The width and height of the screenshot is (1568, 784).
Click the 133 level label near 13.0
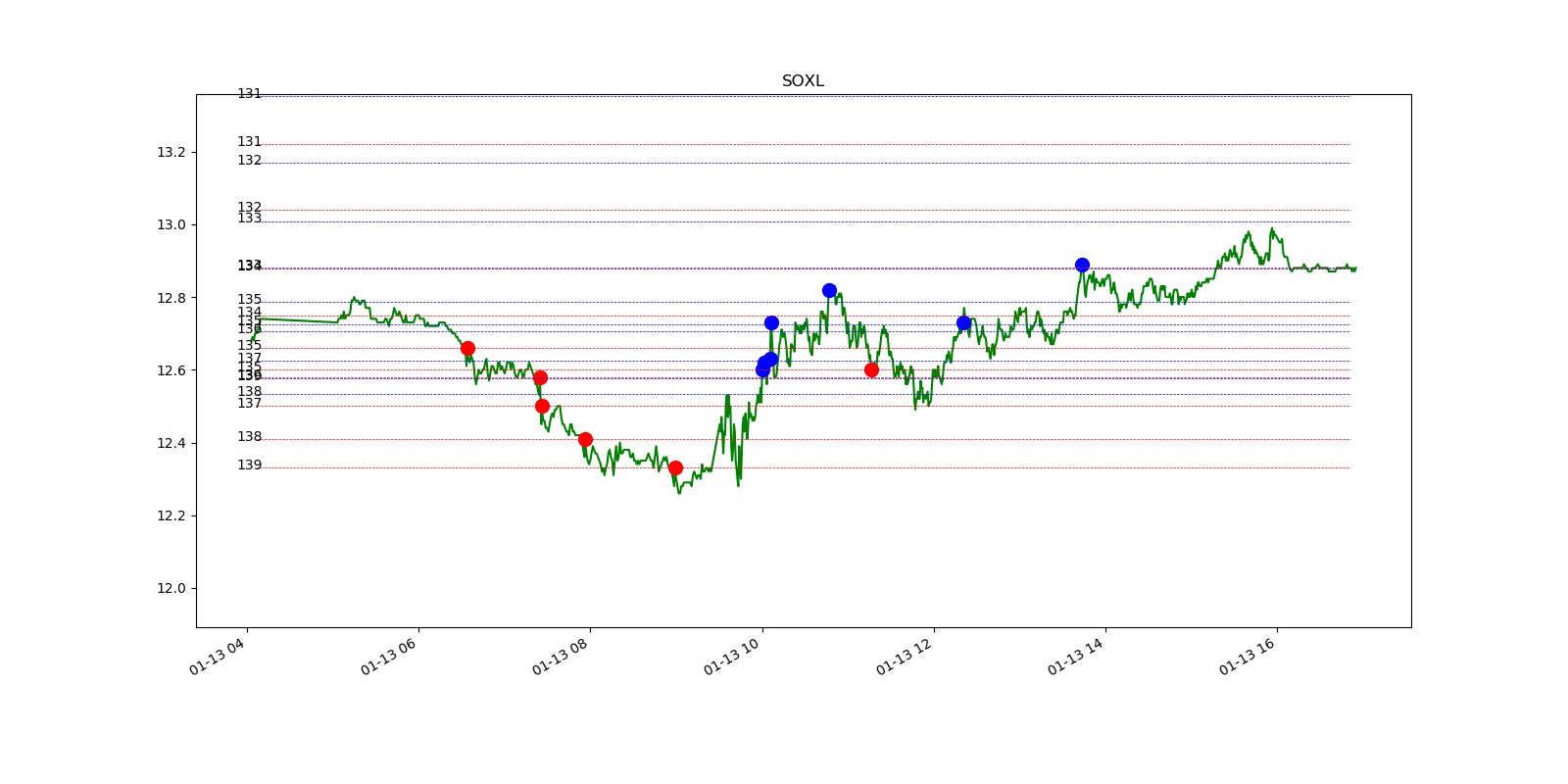point(250,219)
